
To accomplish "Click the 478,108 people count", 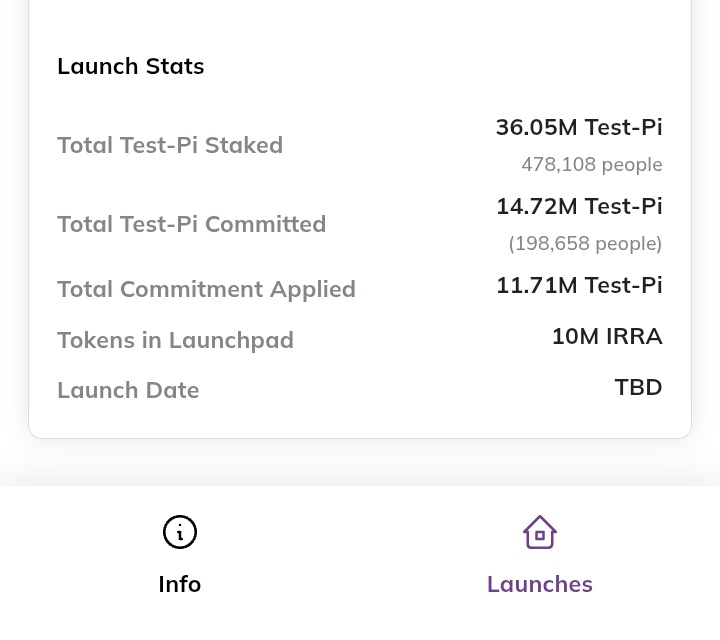I will click(x=591, y=165).
